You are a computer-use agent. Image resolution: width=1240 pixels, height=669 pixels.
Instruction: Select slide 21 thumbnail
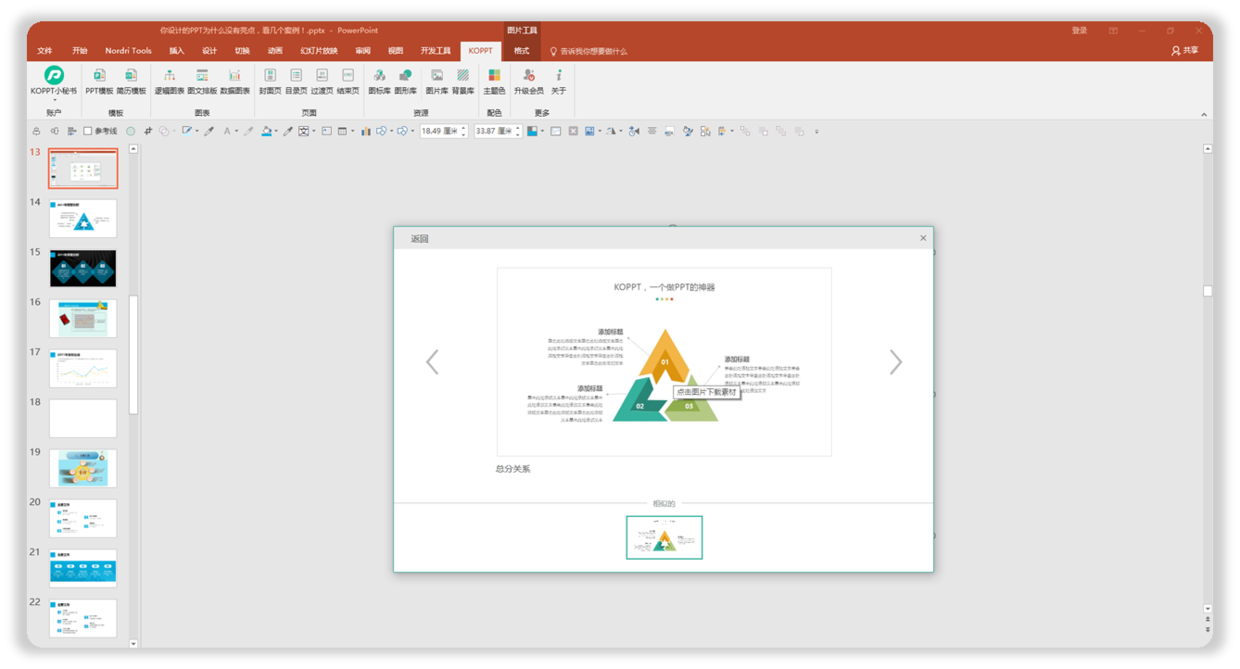point(83,569)
